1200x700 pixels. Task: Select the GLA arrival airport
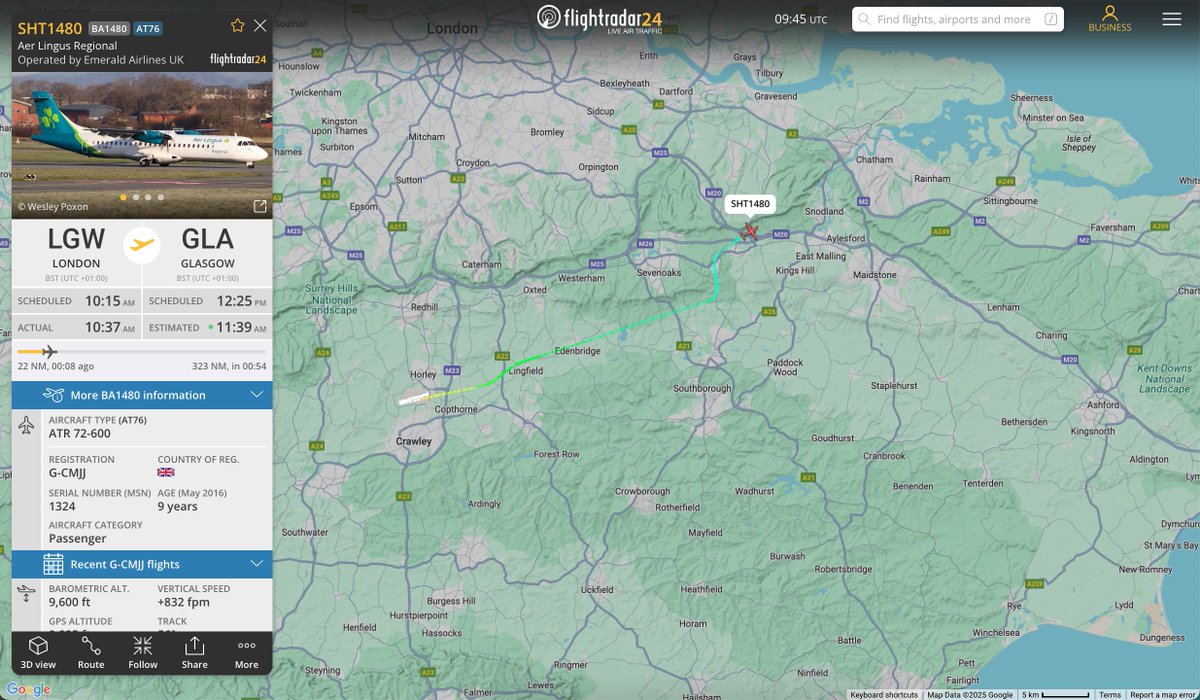(207, 248)
